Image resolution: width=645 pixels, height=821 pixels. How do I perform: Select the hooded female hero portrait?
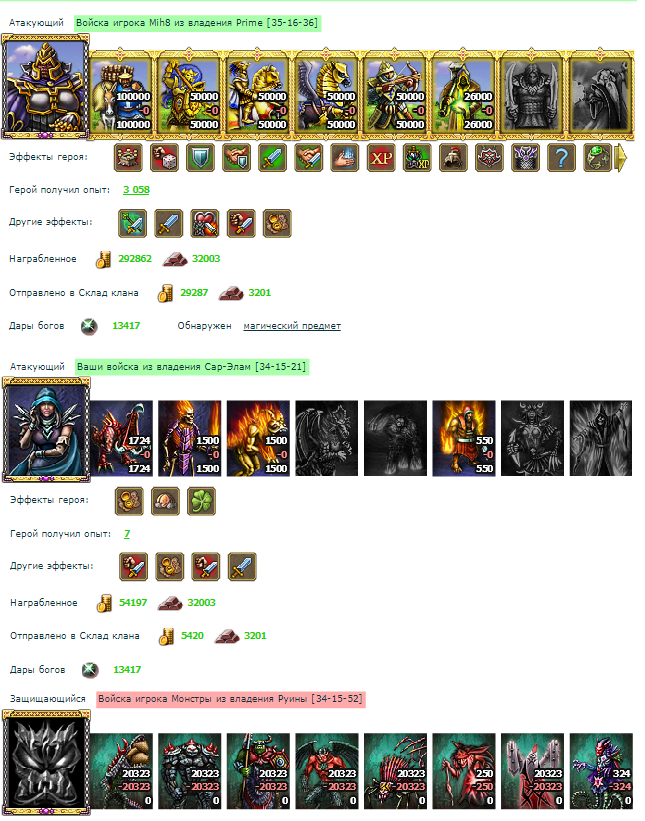[46, 430]
